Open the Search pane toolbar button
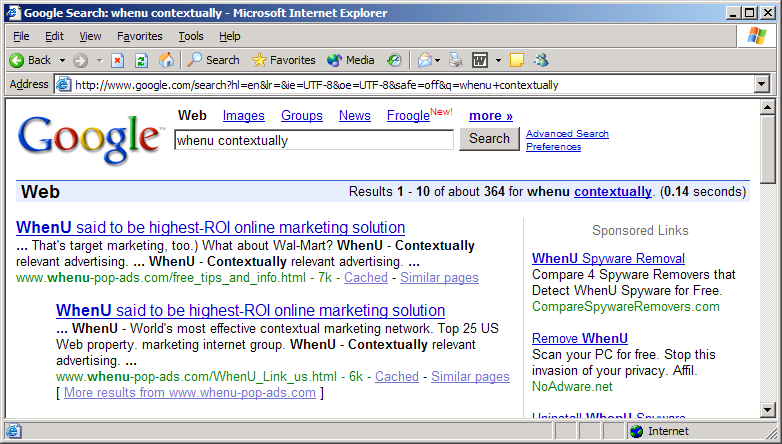This screenshot has width=782, height=444. pos(213,60)
